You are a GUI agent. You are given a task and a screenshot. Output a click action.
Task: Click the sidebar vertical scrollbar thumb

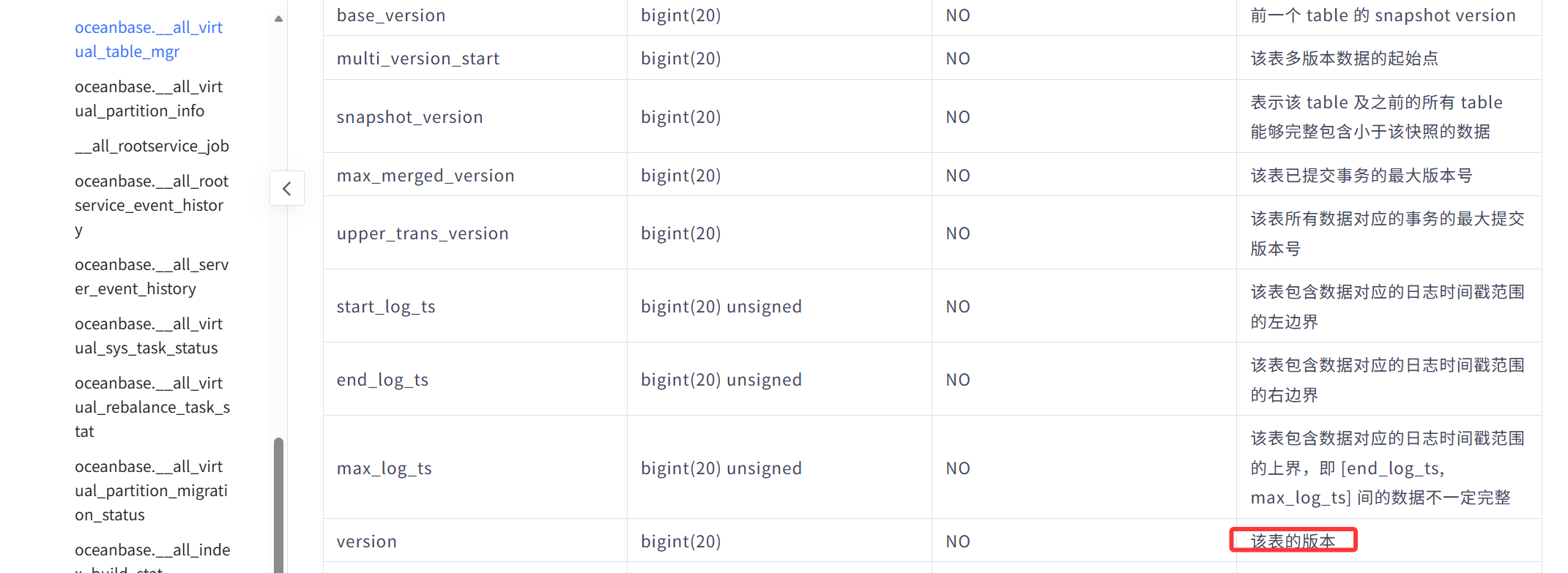point(278,503)
